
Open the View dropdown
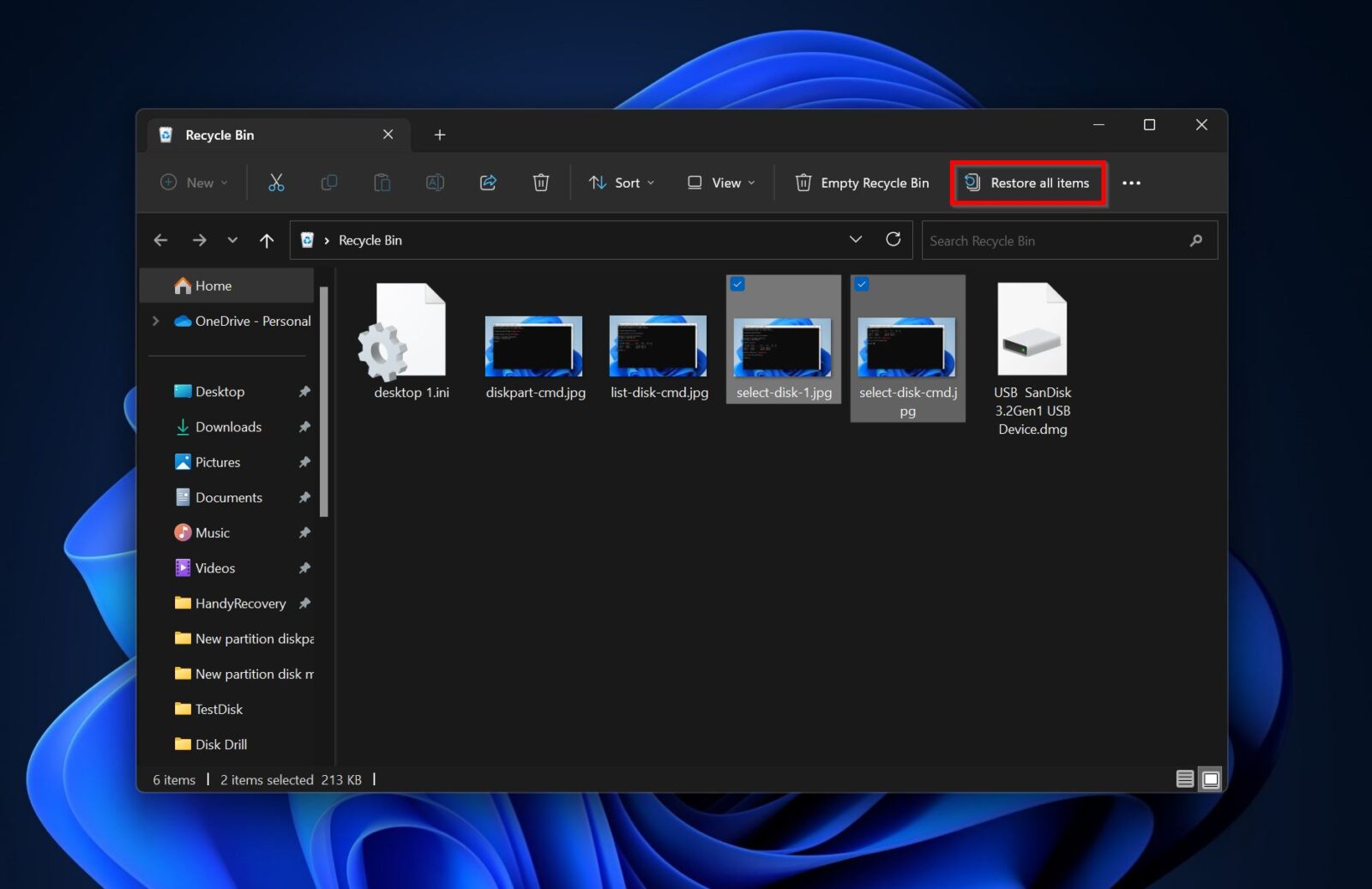[x=719, y=183]
